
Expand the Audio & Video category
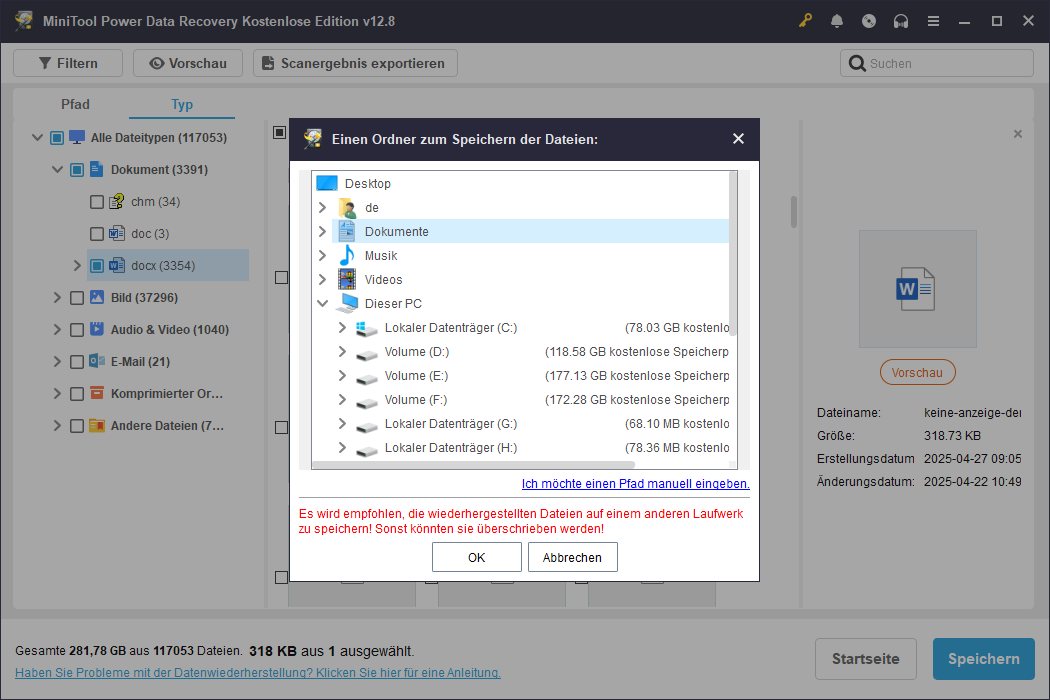click(59, 329)
